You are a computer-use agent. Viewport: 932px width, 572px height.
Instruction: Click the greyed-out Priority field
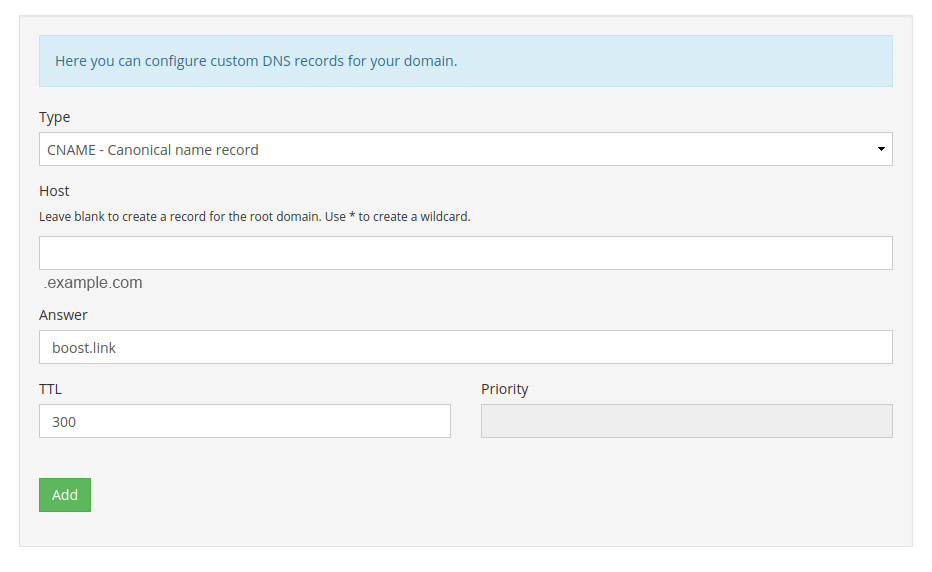pos(687,421)
